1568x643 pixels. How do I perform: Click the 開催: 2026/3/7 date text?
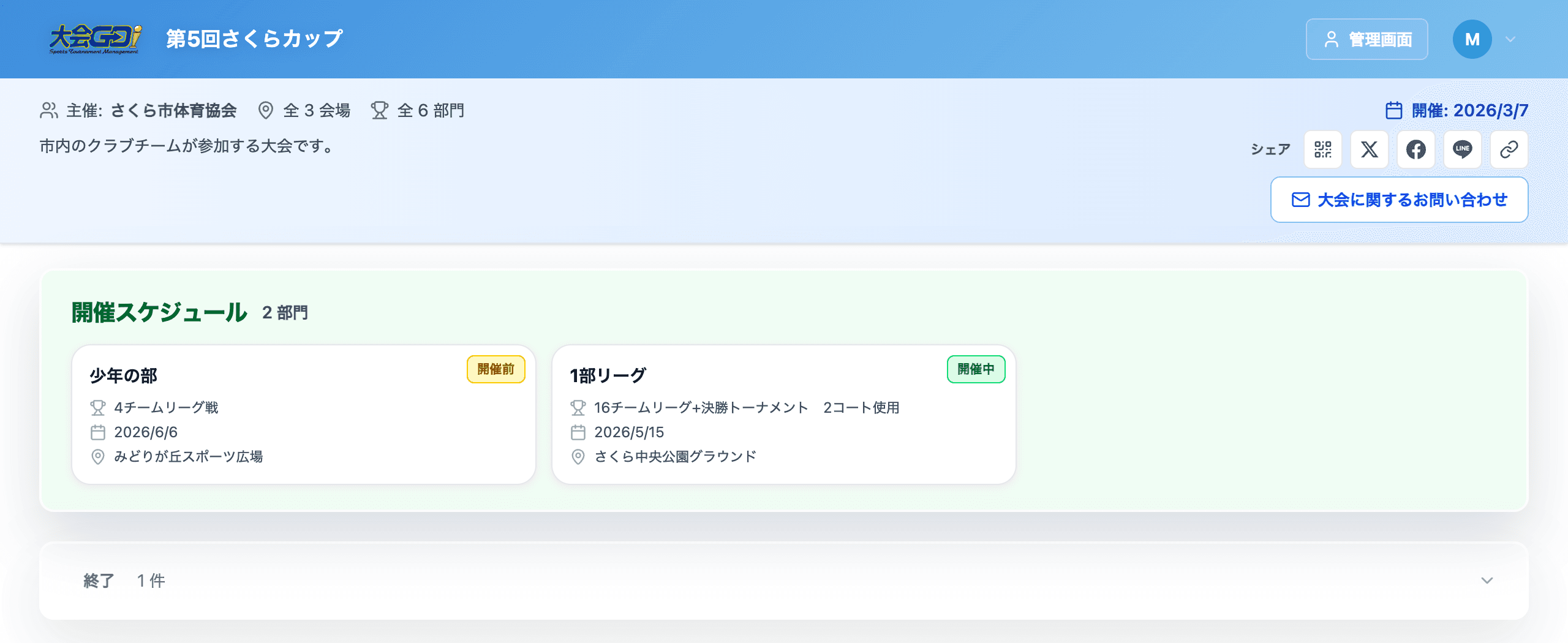pyautogui.click(x=1469, y=110)
